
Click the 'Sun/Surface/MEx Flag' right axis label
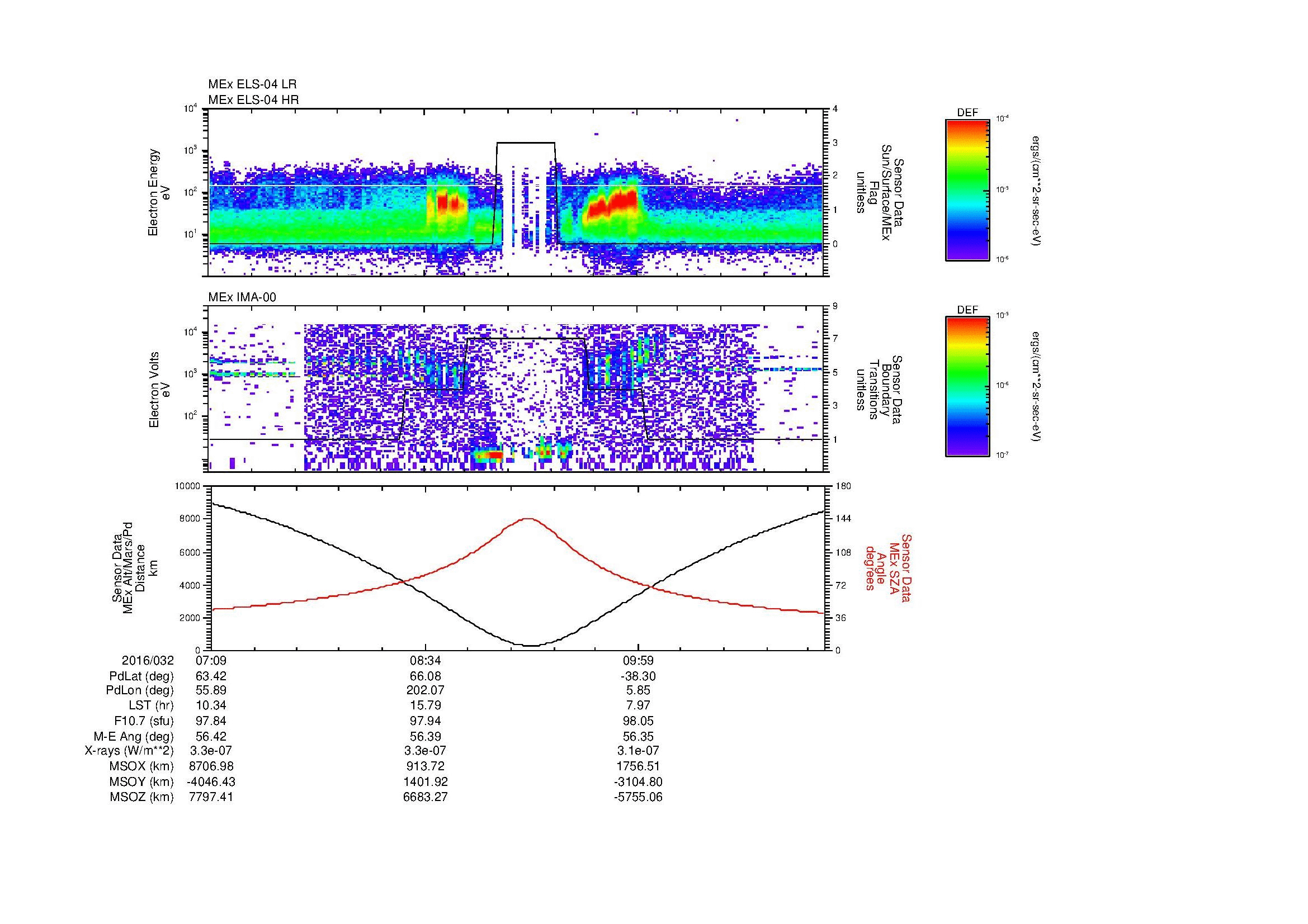point(879,192)
